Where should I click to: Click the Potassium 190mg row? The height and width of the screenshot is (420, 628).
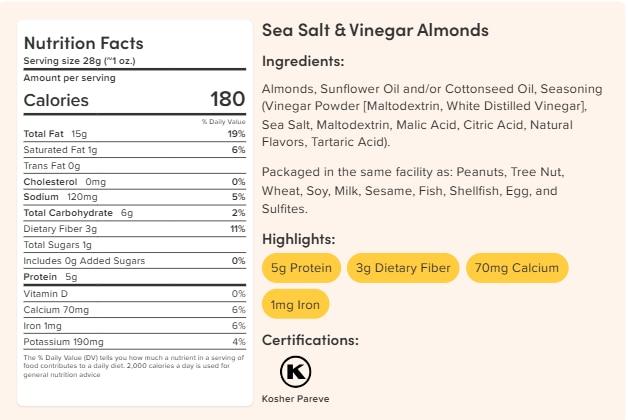coord(134,340)
